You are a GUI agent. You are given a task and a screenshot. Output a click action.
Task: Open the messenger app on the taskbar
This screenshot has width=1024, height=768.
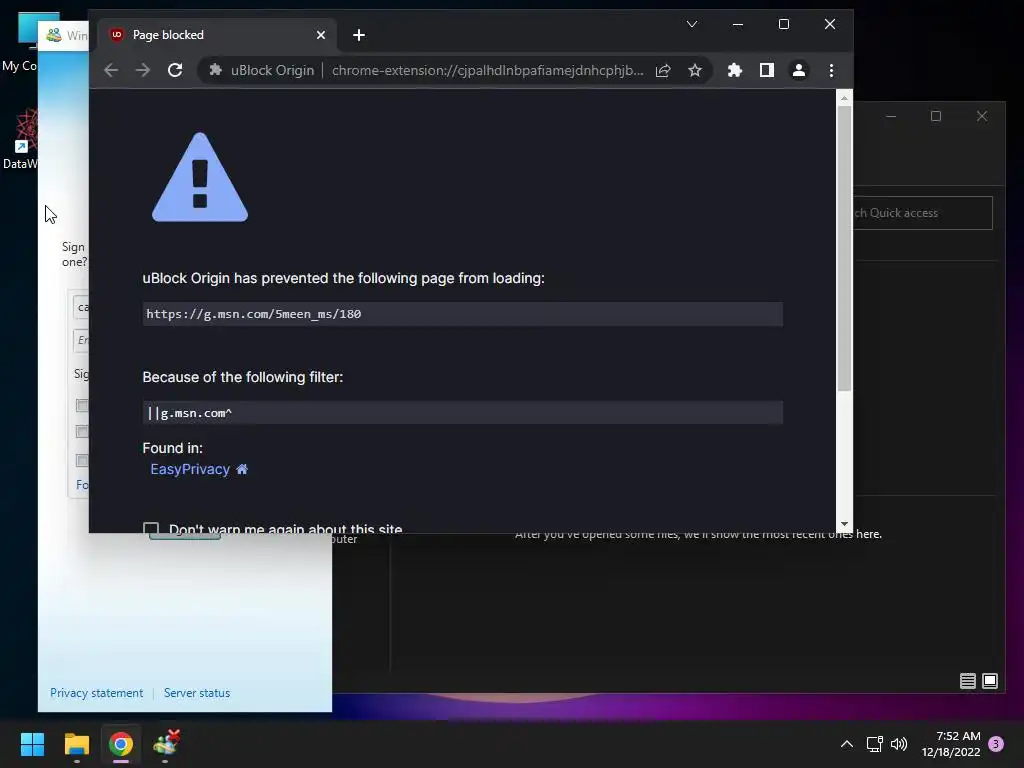tap(165, 744)
